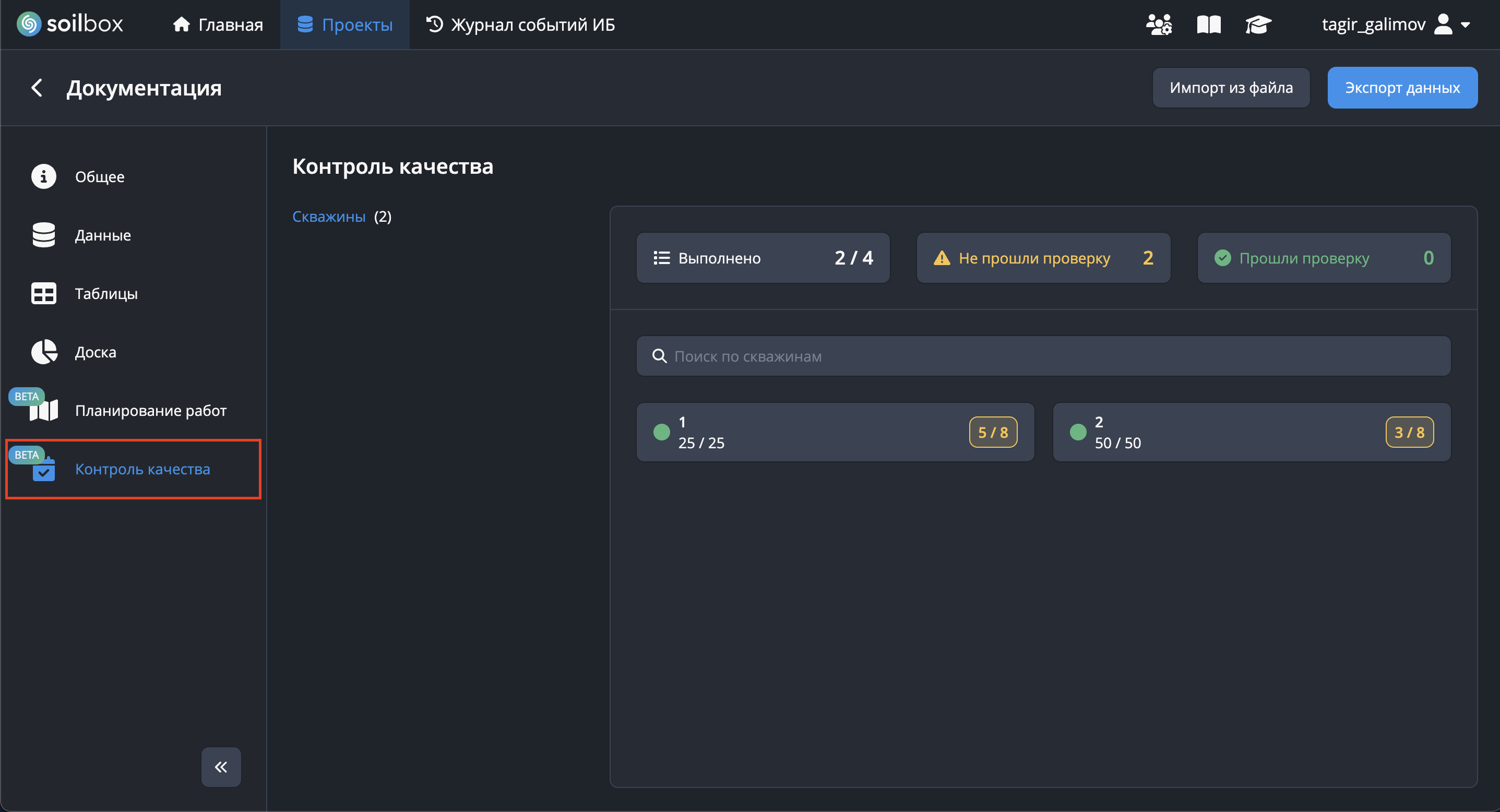The height and width of the screenshot is (812, 1500).
Task: Open Таблицы table icon in sidebar
Action: 44,293
